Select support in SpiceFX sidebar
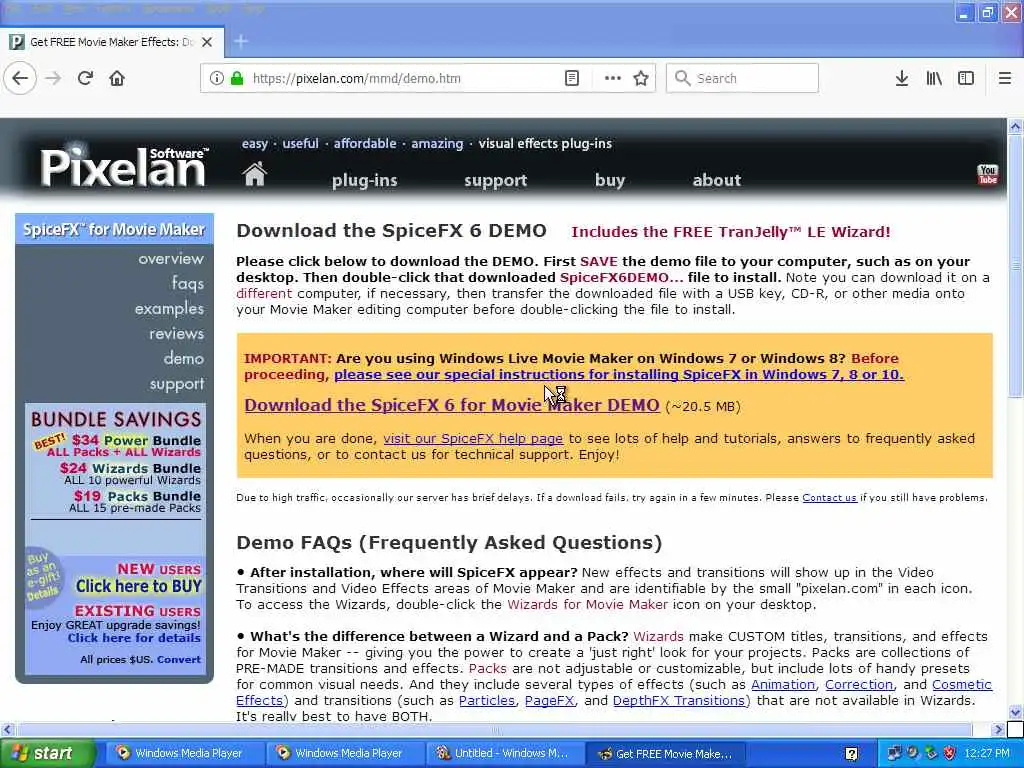This screenshot has height=768, width=1024. 176,384
